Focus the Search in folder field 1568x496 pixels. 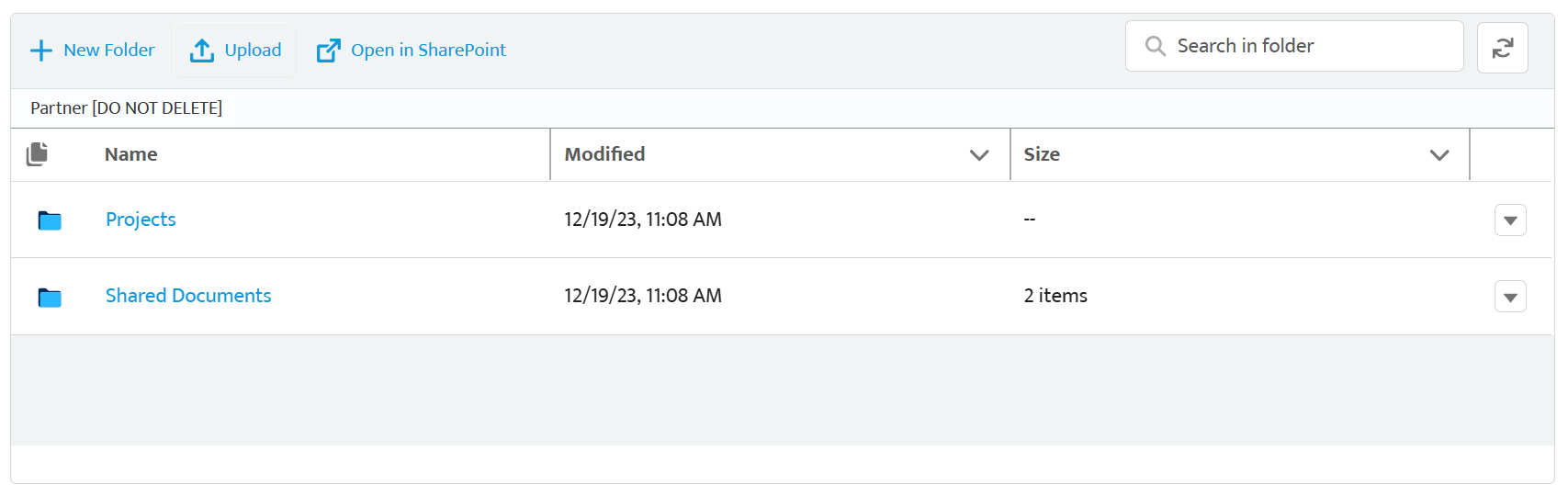pyautogui.click(x=1294, y=46)
